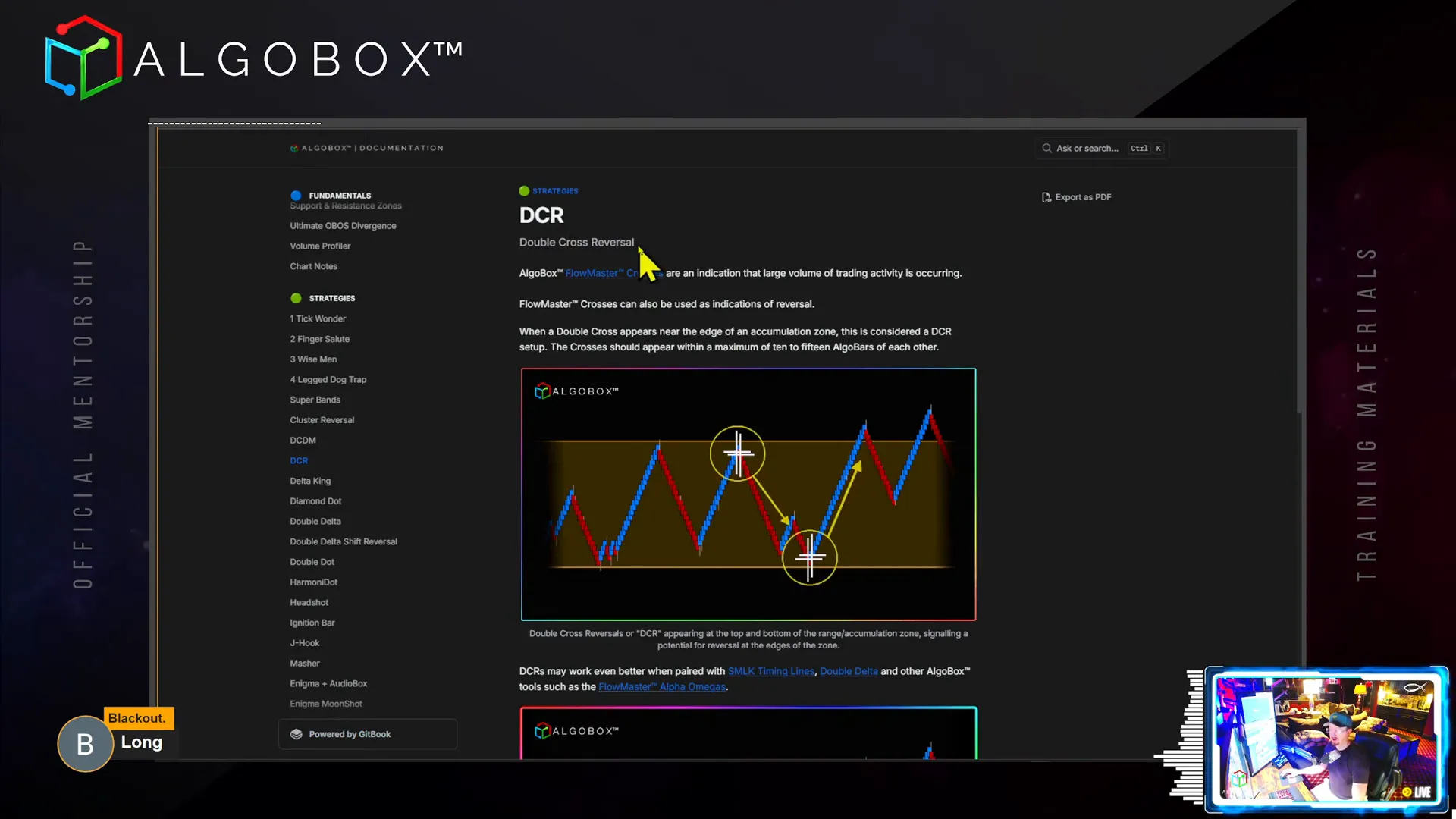The width and height of the screenshot is (1456, 819).
Task: Open the 1 Tick Wonder strategy
Action: 318,319
